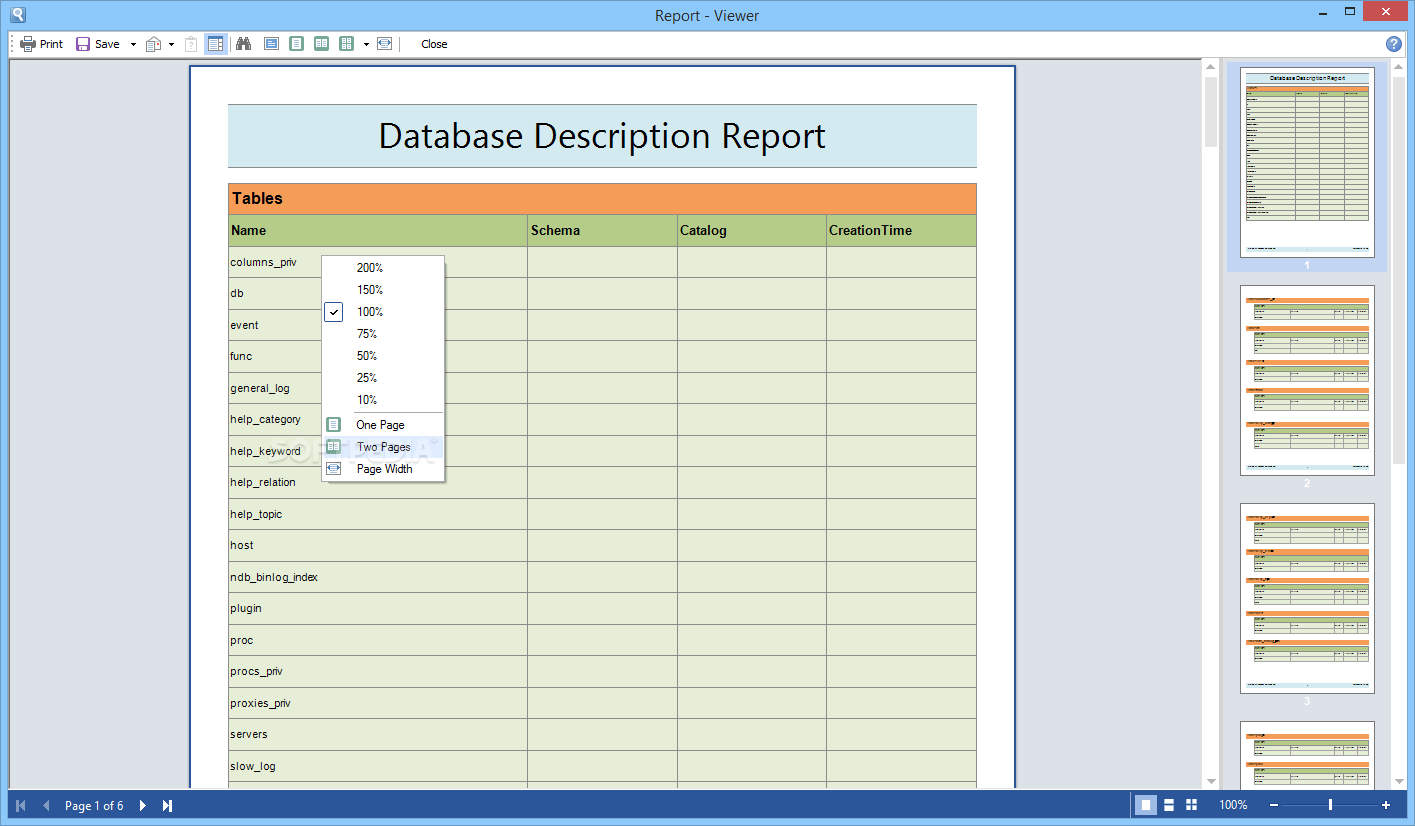Click the 100% zoom label in status bar
Image resolution: width=1415 pixels, height=826 pixels.
click(x=1233, y=805)
